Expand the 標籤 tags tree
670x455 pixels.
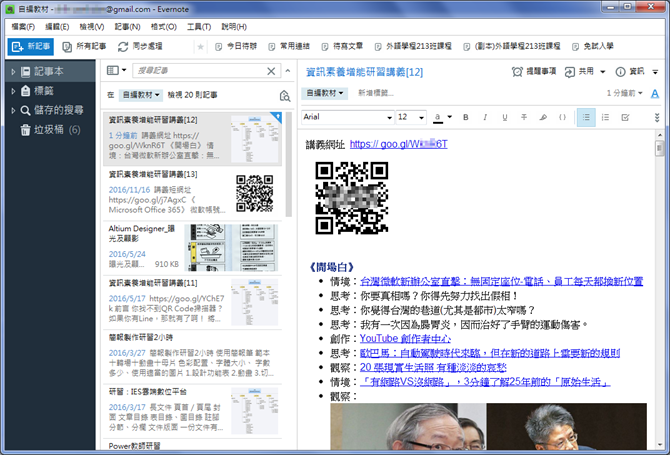pos(13,91)
